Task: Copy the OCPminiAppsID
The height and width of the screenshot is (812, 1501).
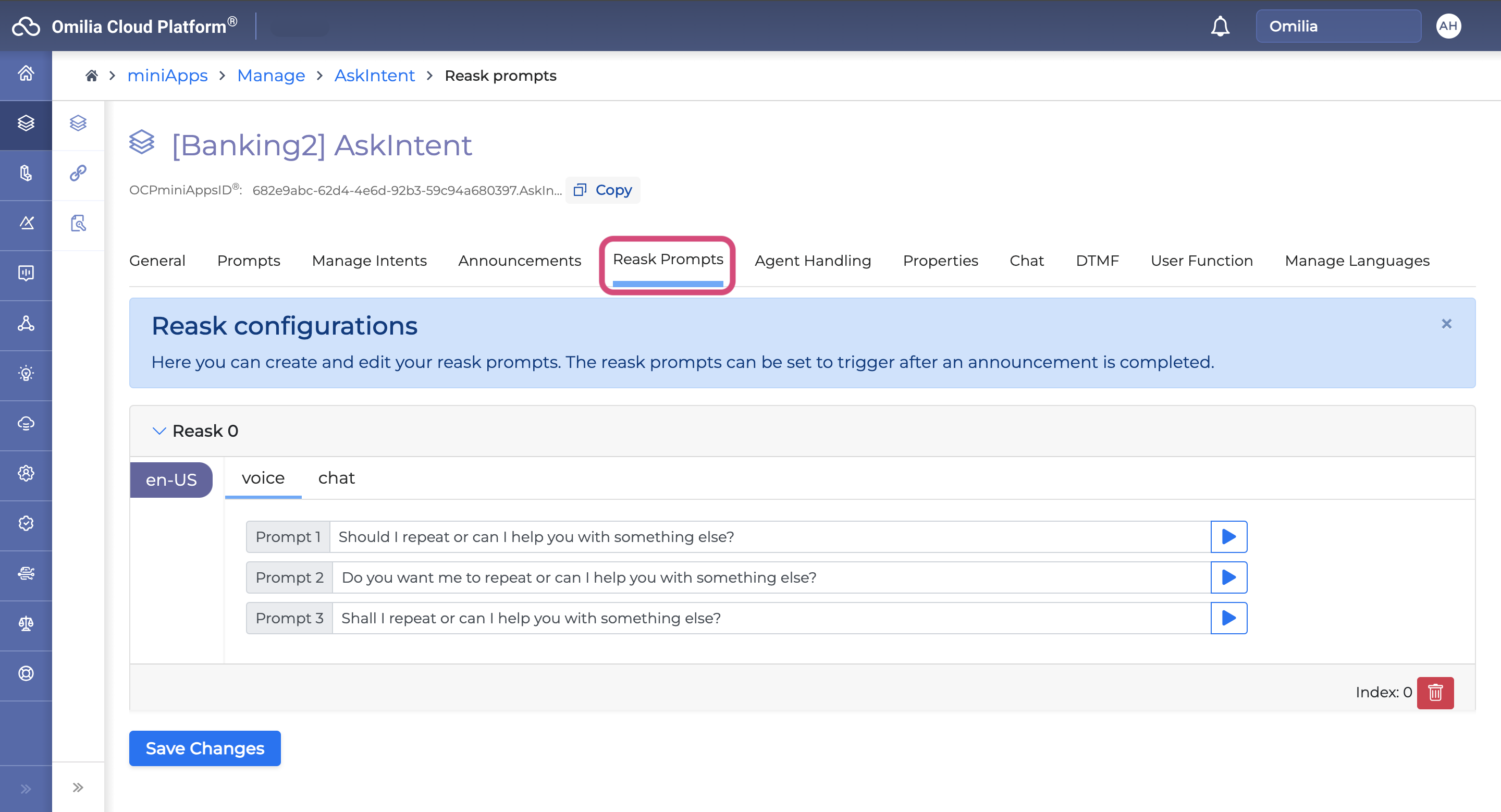Action: pos(602,190)
